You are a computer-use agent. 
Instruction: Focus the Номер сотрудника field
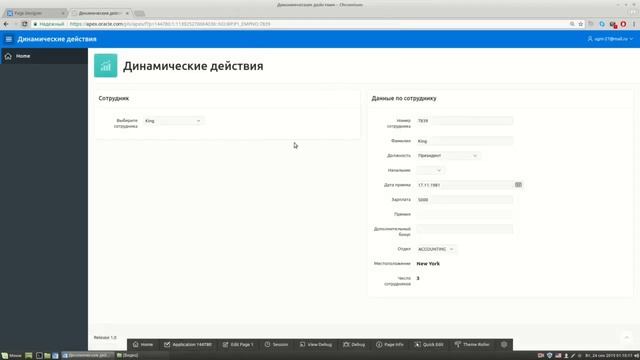pos(464,121)
